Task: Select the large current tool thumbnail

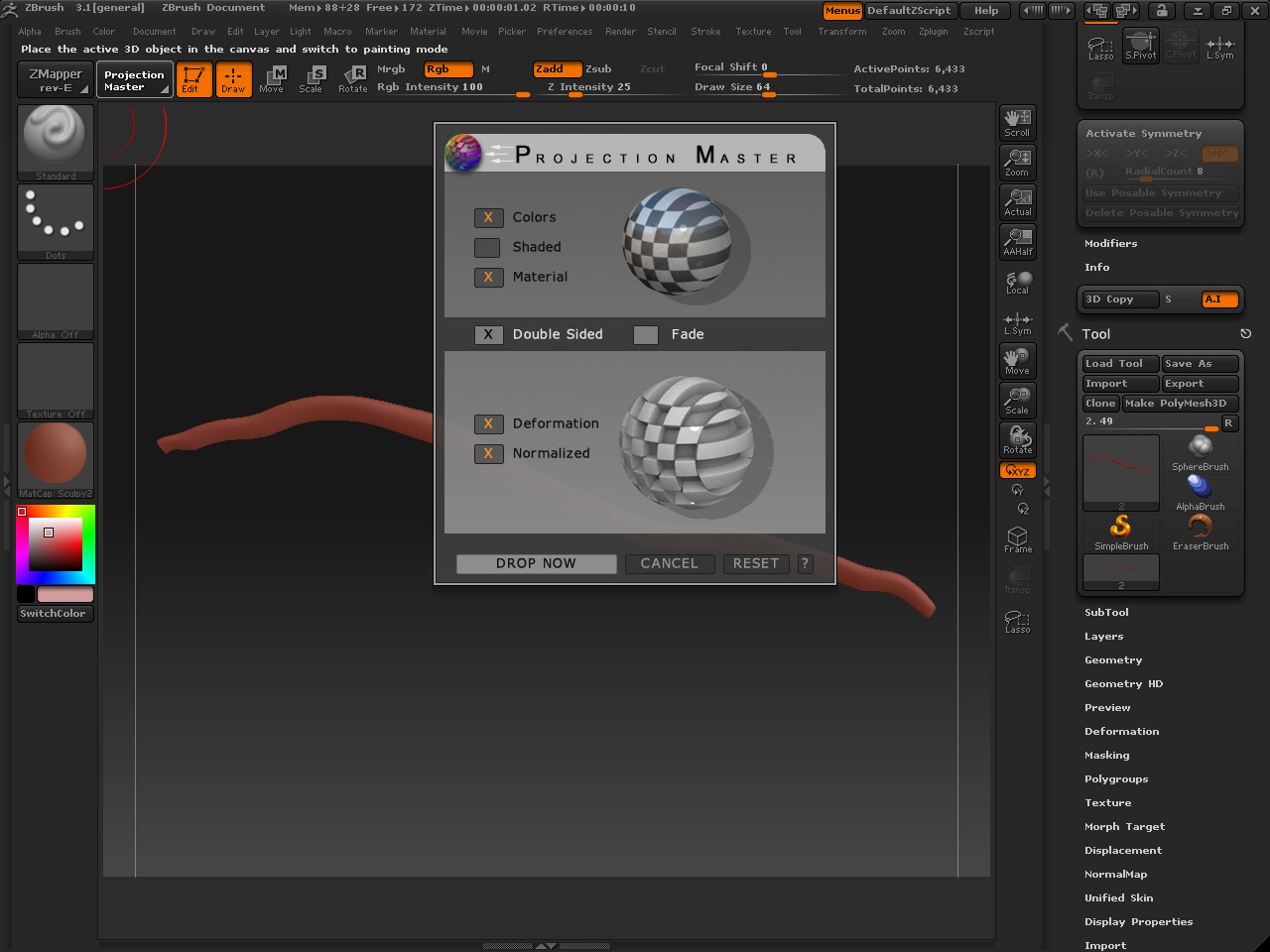Action: 1121,473
